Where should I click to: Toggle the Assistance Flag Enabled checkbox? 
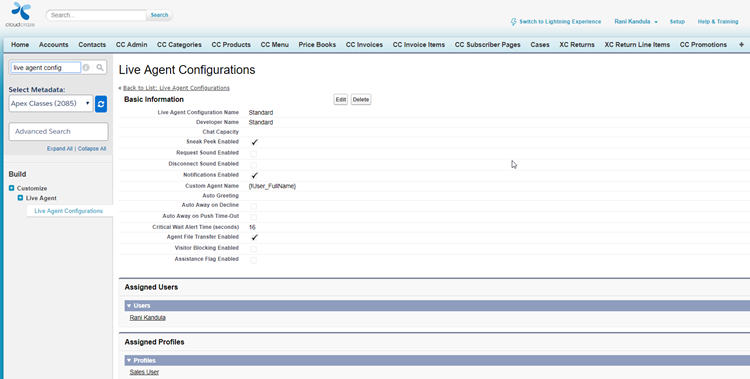(x=254, y=260)
